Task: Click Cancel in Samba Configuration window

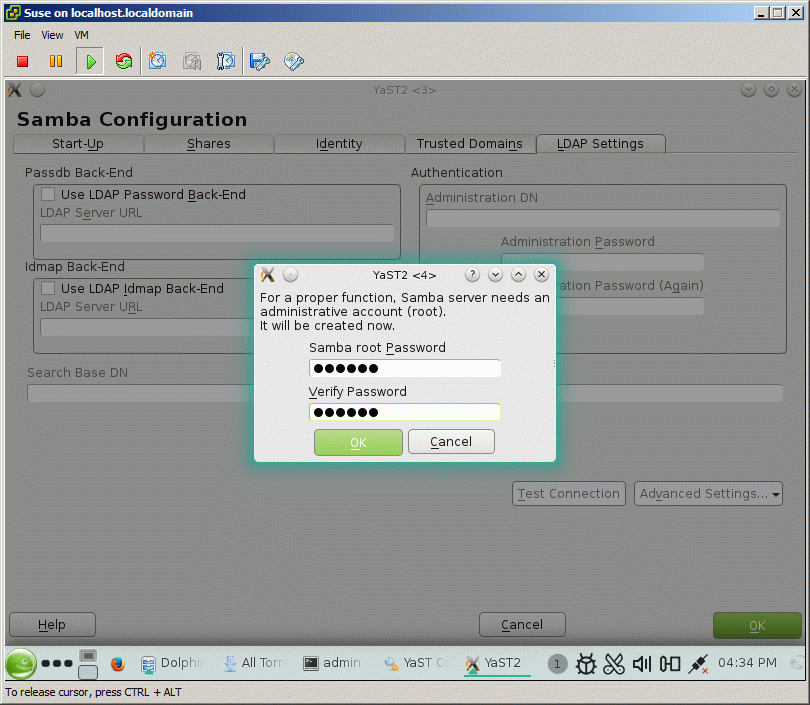Action: point(522,625)
